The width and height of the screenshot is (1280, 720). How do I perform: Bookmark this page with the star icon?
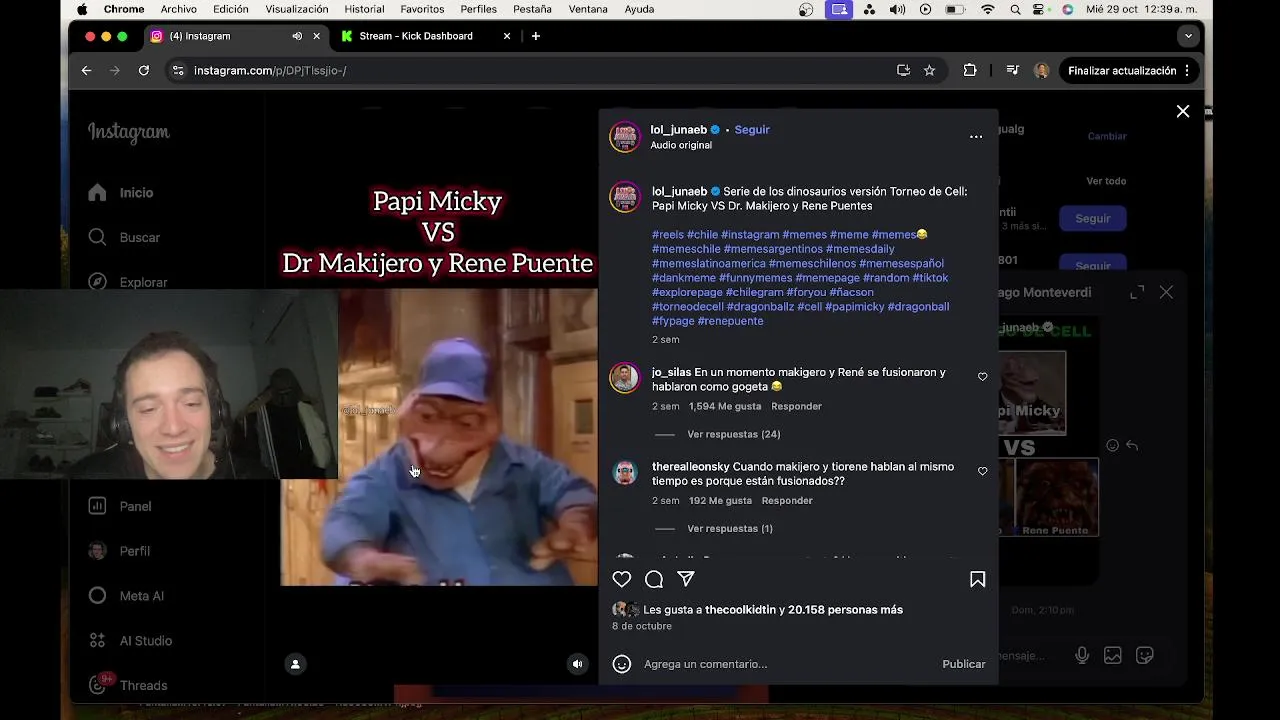click(x=929, y=71)
